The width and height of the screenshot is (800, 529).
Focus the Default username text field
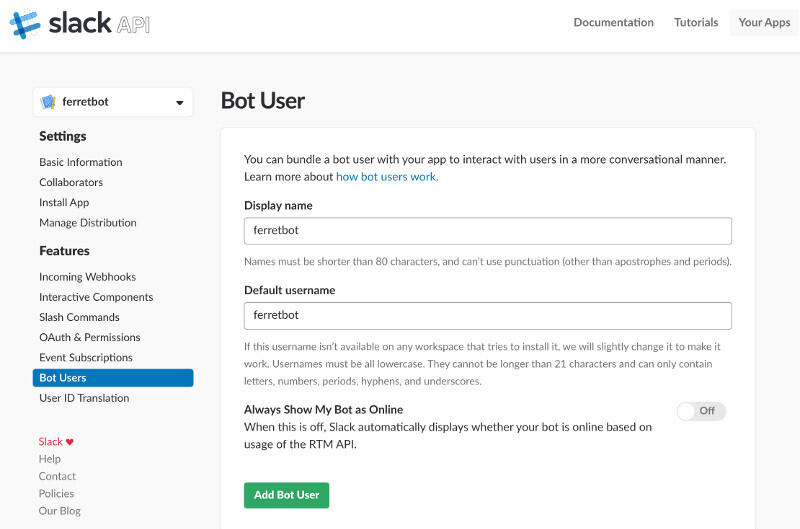pos(488,316)
